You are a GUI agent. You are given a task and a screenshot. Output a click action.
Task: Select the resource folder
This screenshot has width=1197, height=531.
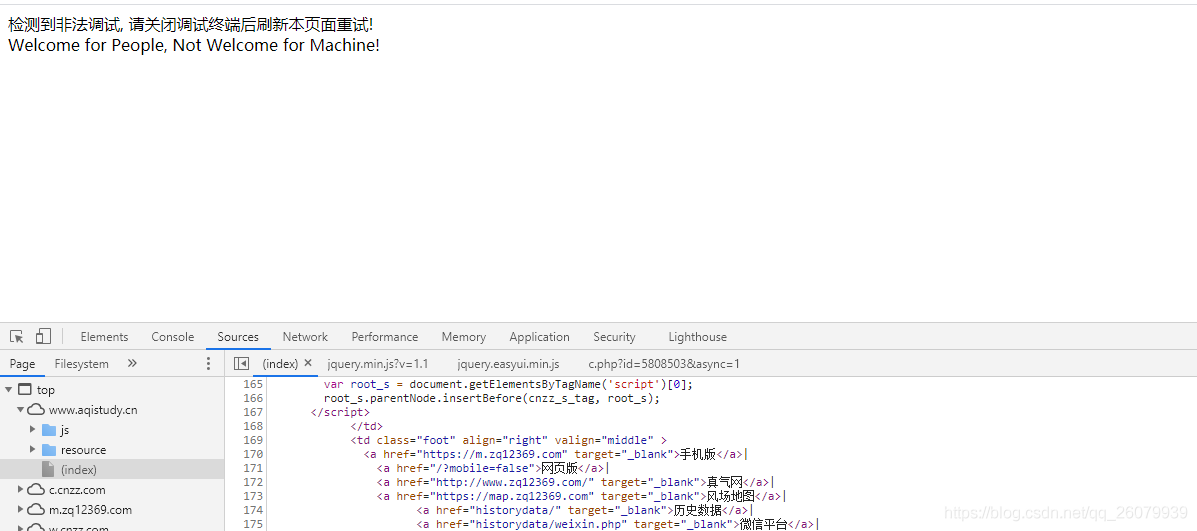point(83,449)
